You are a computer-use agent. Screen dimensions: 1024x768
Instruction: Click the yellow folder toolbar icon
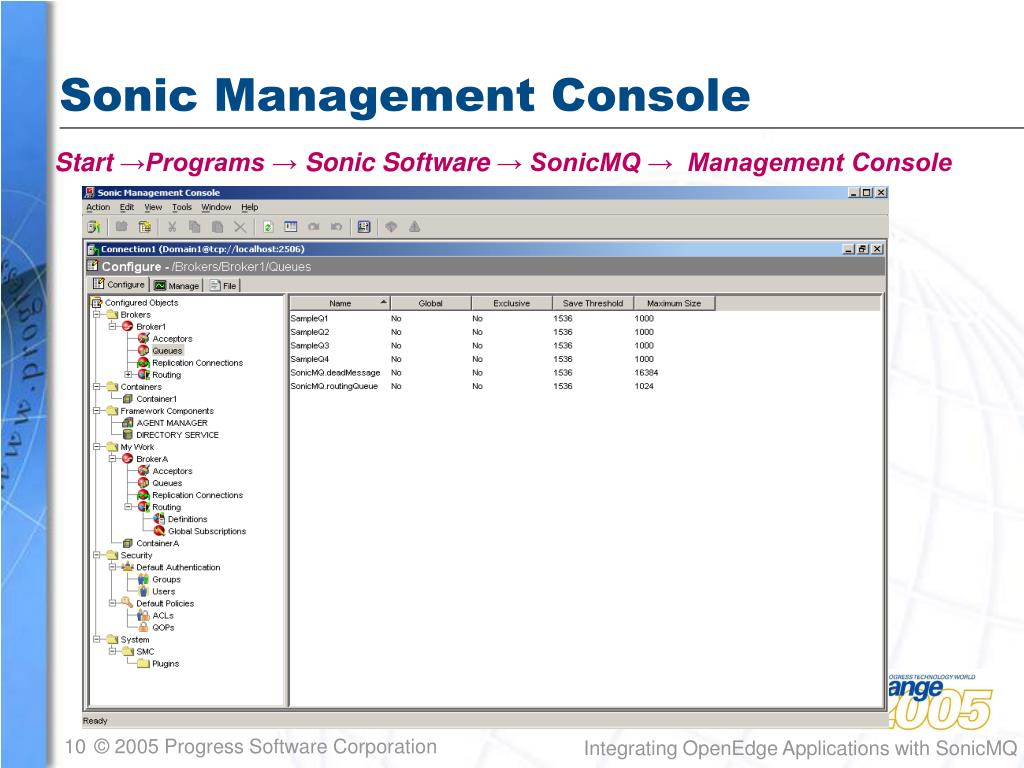tap(144, 227)
